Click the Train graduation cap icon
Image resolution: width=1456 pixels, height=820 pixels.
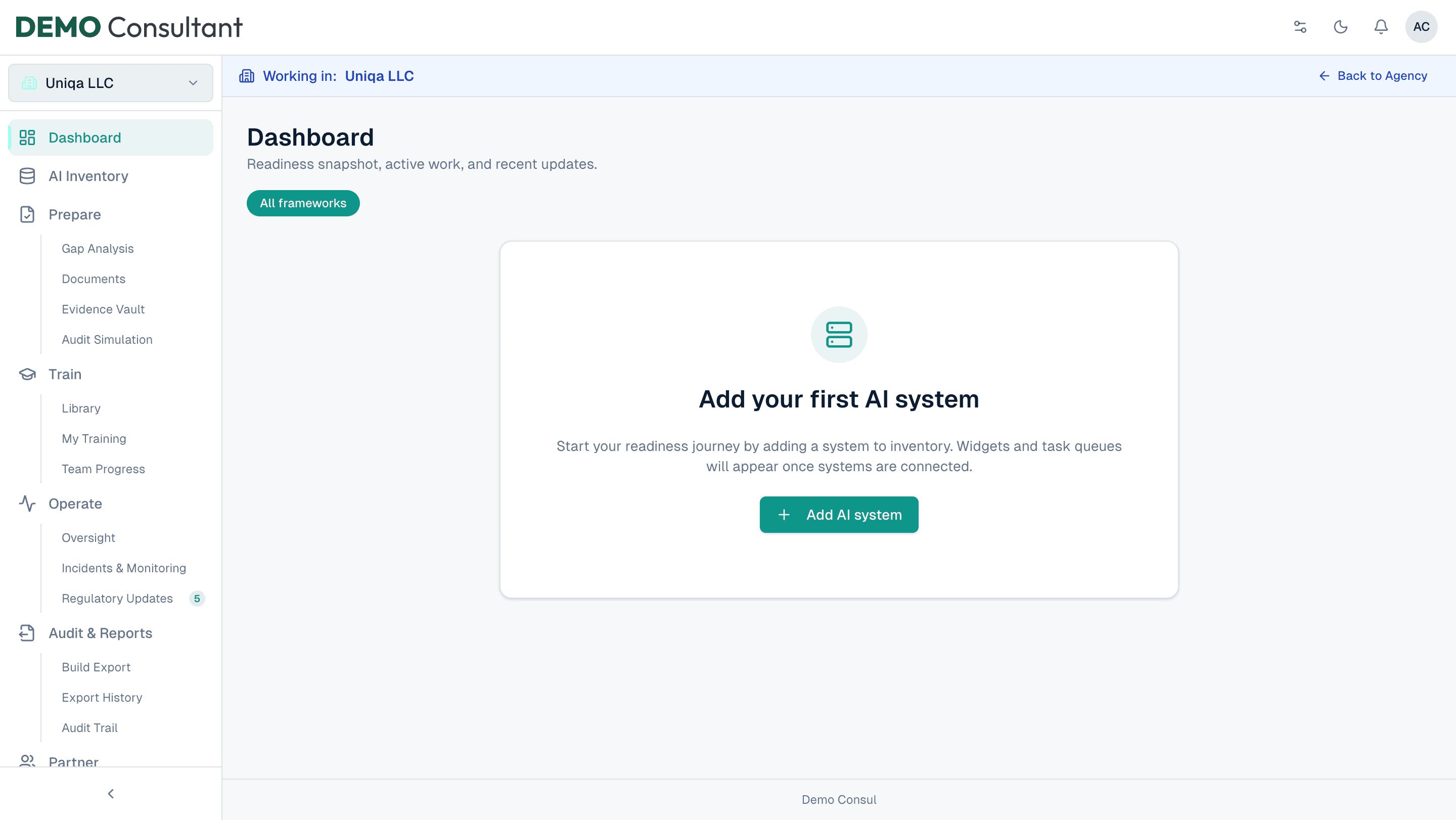point(27,374)
